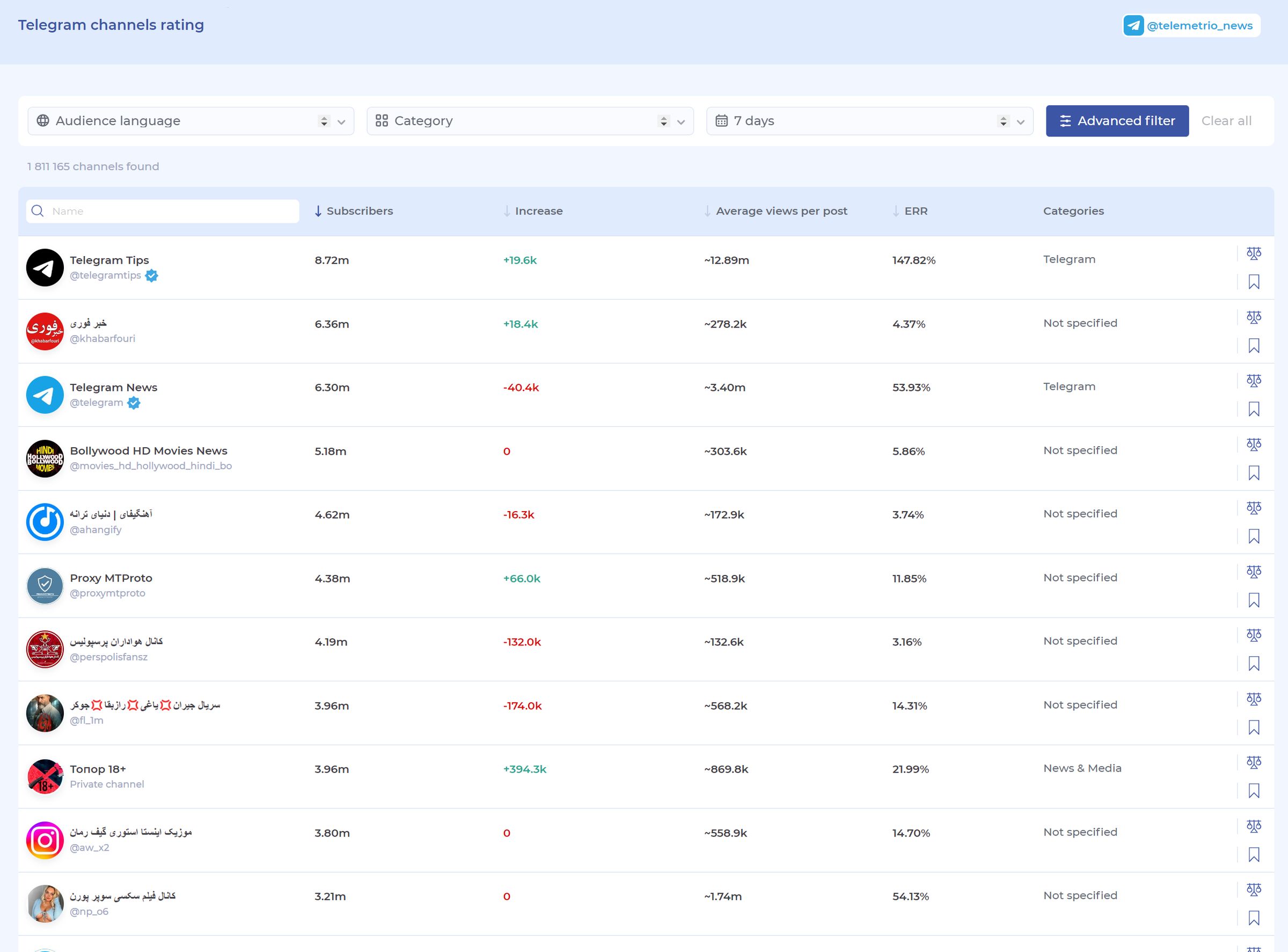Screen dimensions: 1288x952
Task: Bookmark the Proxy MTProto channel
Action: [x=1254, y=600]
